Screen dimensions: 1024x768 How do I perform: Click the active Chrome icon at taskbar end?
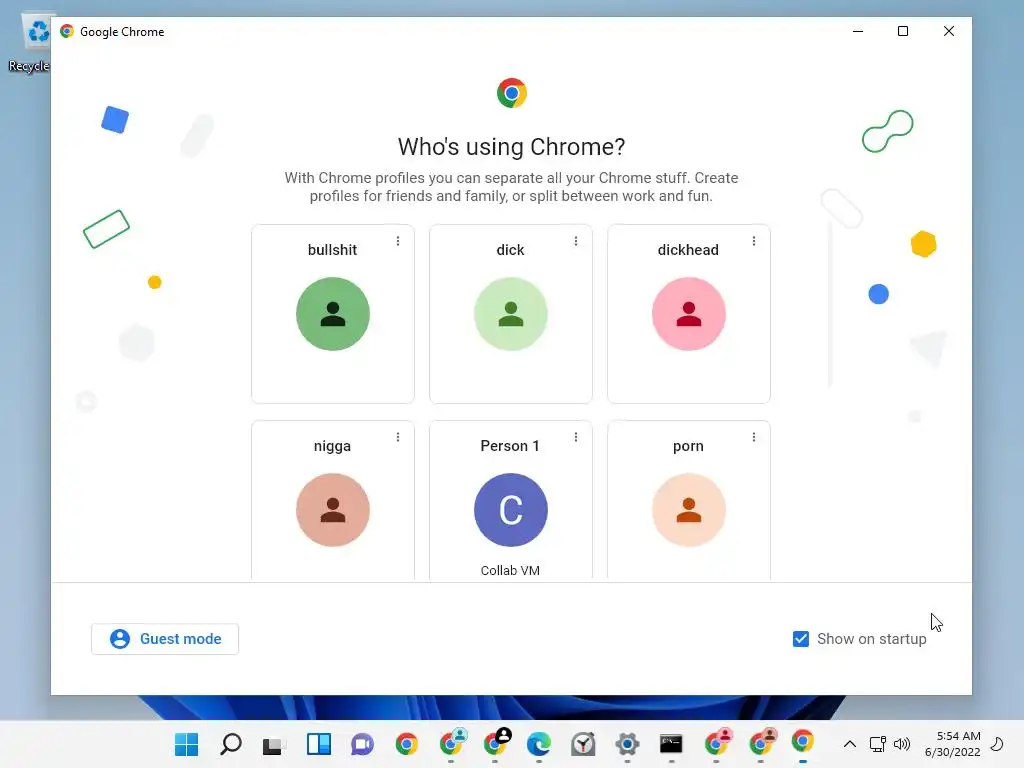(x=803, y=743)
